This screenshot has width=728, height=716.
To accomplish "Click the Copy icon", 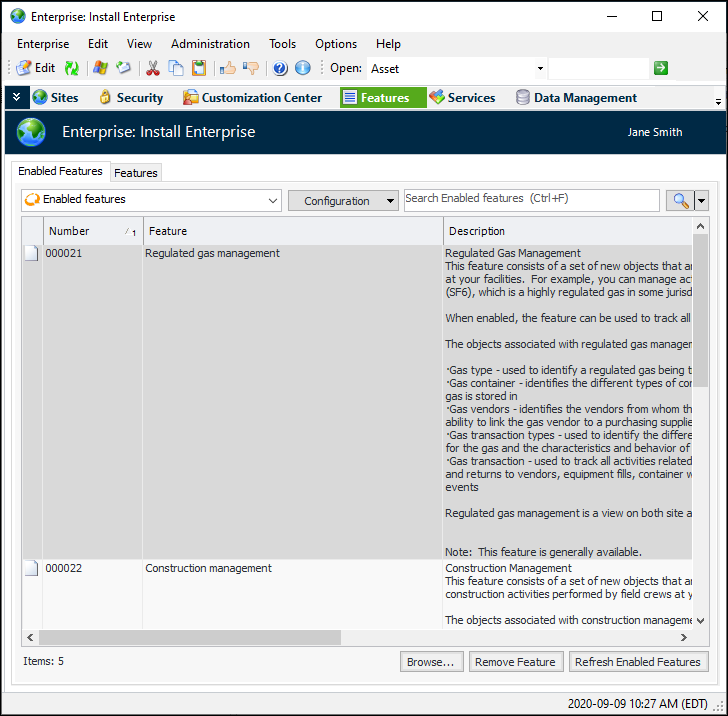I will [x=176, y=68].
